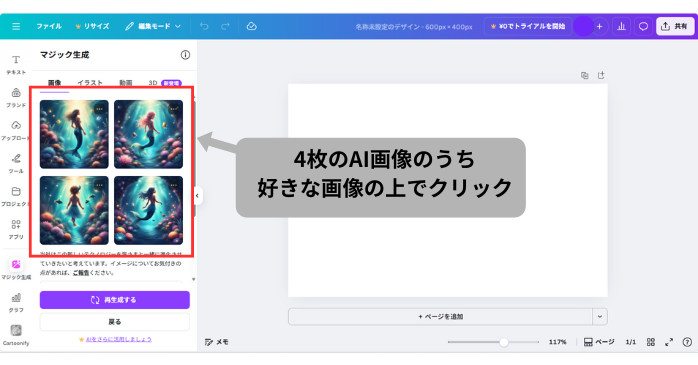Open the comments speech bubble icon
Screen dimensions: 698x365
(643, 26)
